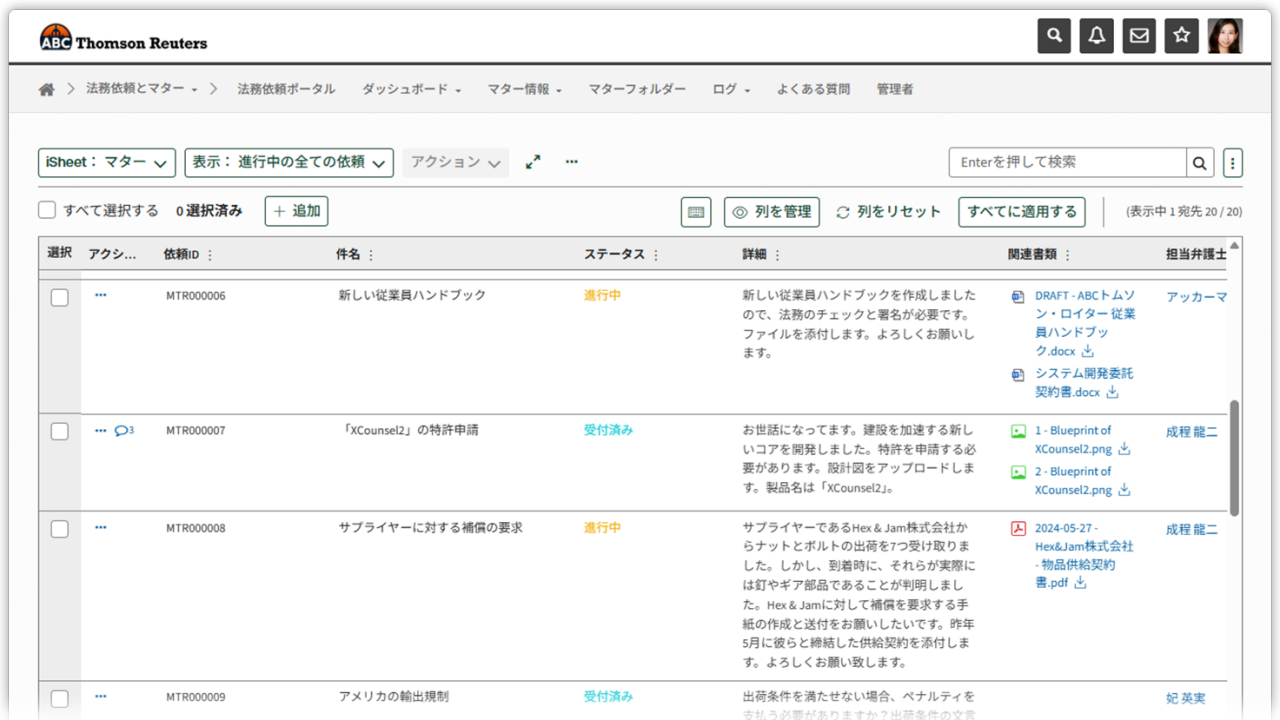Expand the アクション dropdown
The width and height of the screenshot is (1280, 720).
point(455,162)
